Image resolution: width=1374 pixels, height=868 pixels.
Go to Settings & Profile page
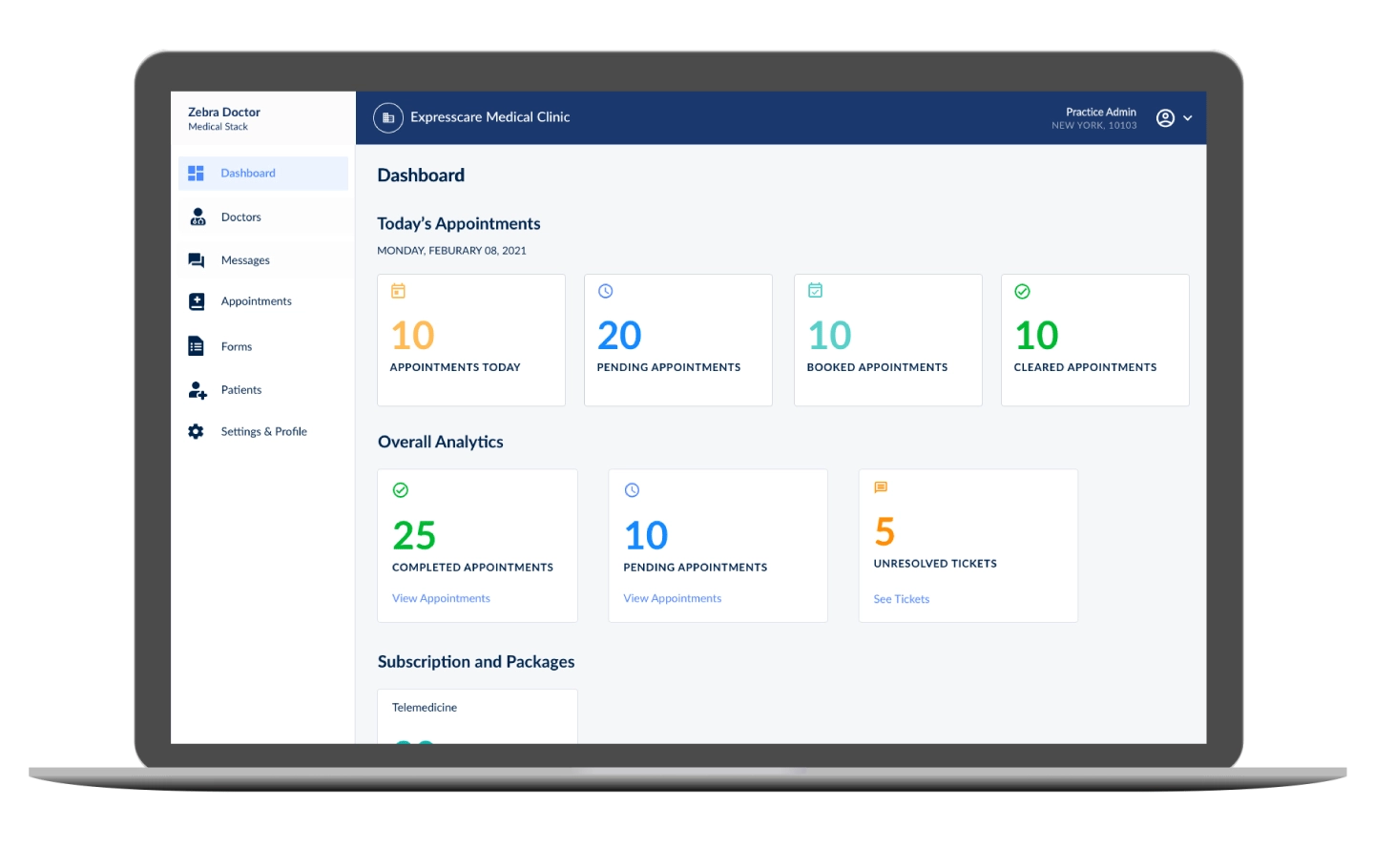coord(263,432)
